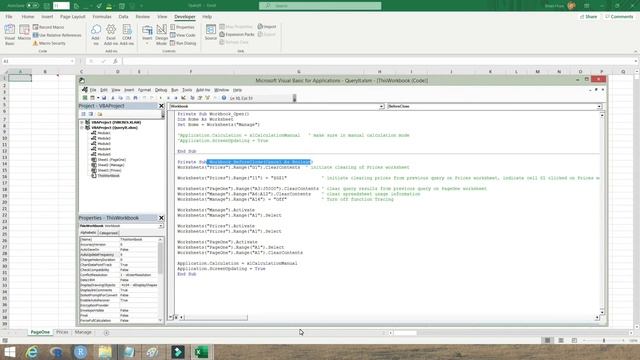
Task: Expand the VBAProject (FUNCRES.XLAM) node
Action: coord(82,122)
